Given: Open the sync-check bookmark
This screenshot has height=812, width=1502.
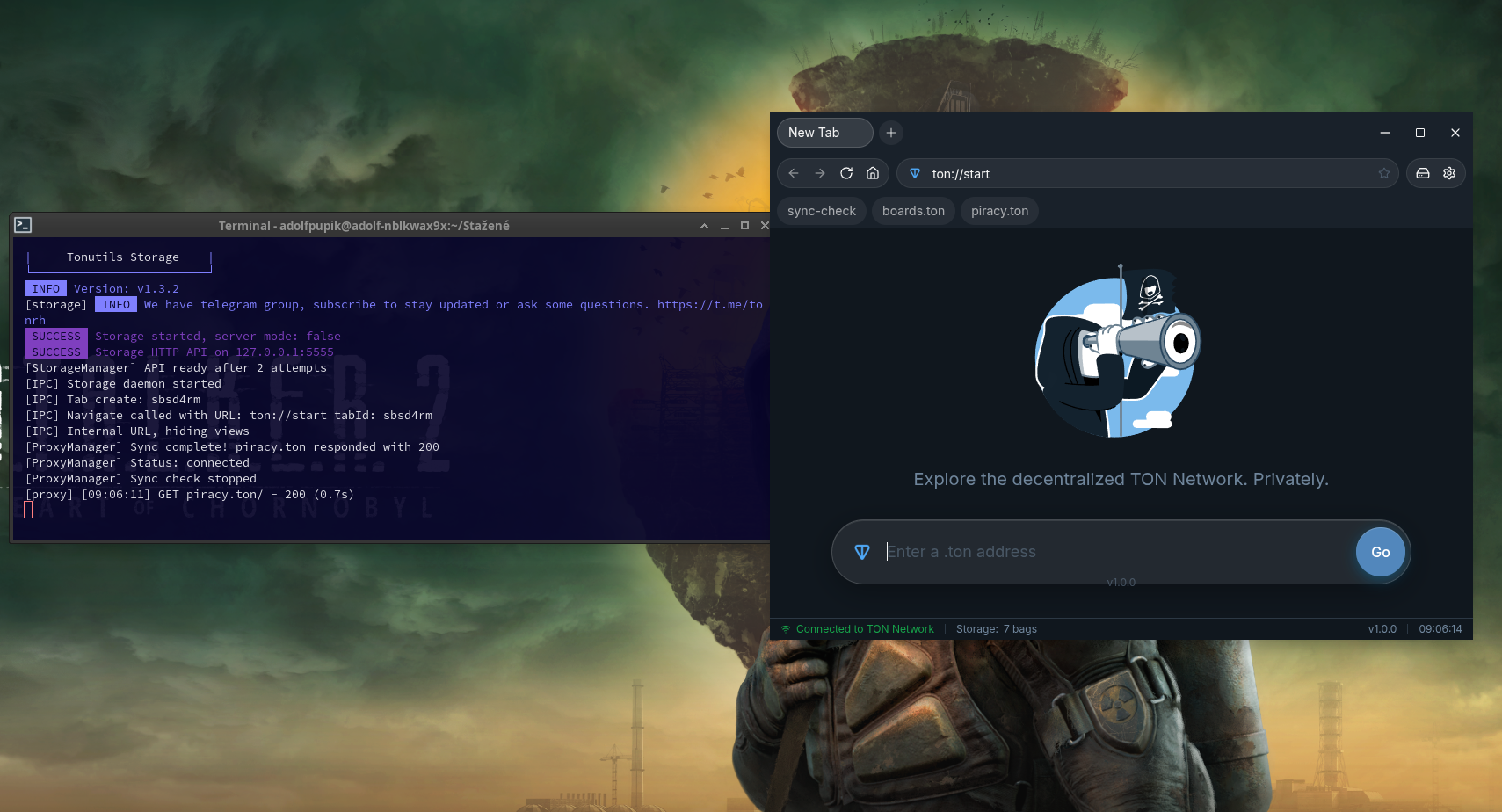Looking at the screenshot, I should (821, 211).
